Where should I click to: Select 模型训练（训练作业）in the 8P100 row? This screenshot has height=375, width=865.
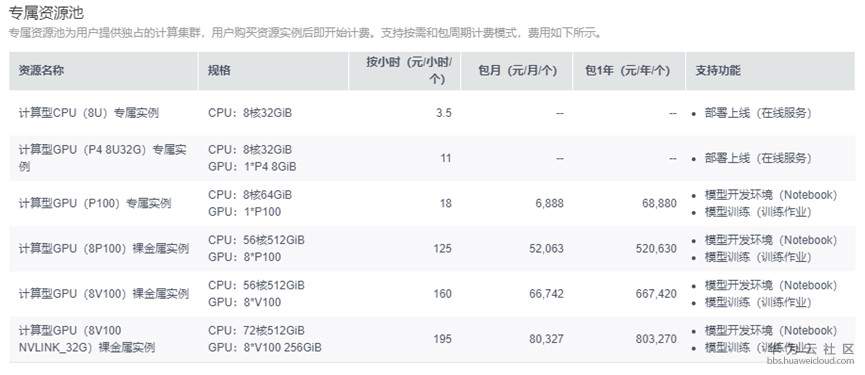(x=758, y=257)
